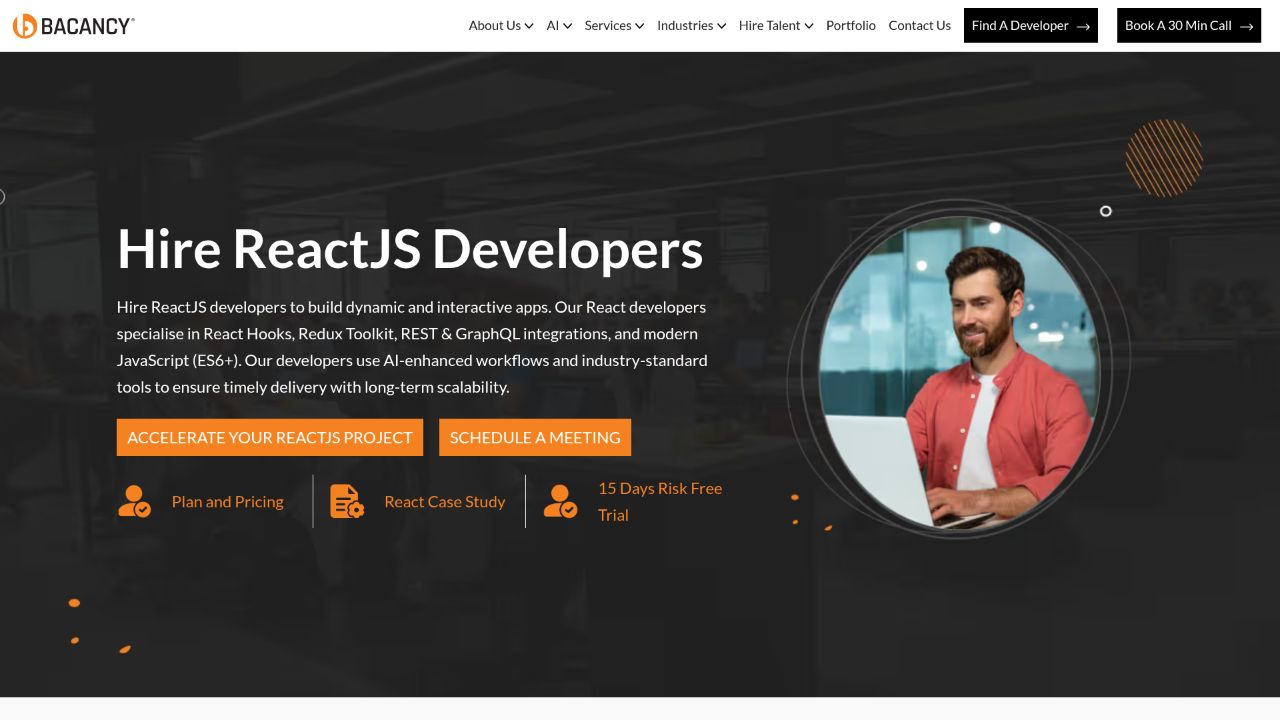View the React Case Study link
Image resolution: width=1280 pixels, height=720 pixels.
(444, 502)
